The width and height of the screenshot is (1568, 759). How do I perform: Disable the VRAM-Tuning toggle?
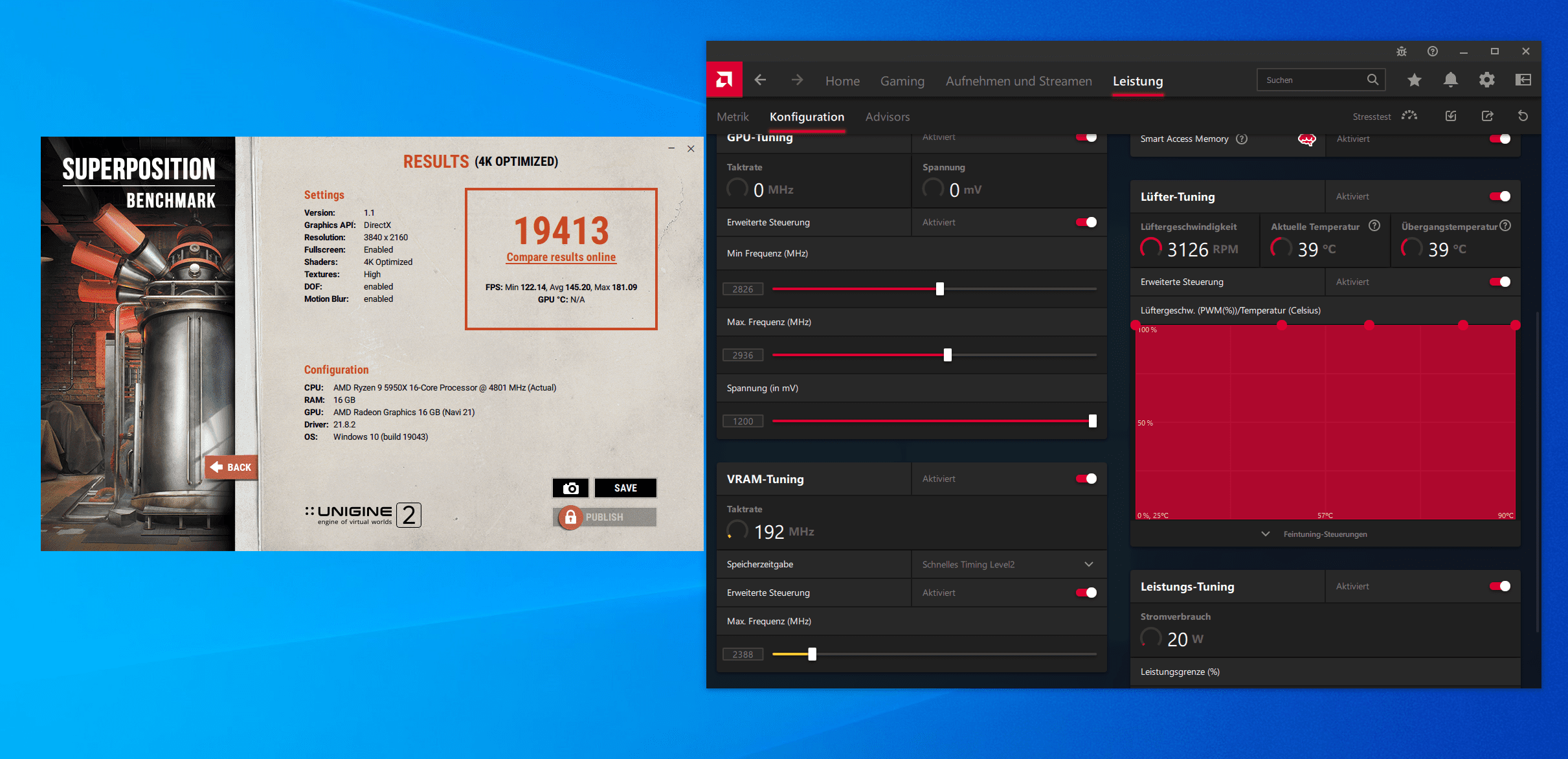[1086, 479]
